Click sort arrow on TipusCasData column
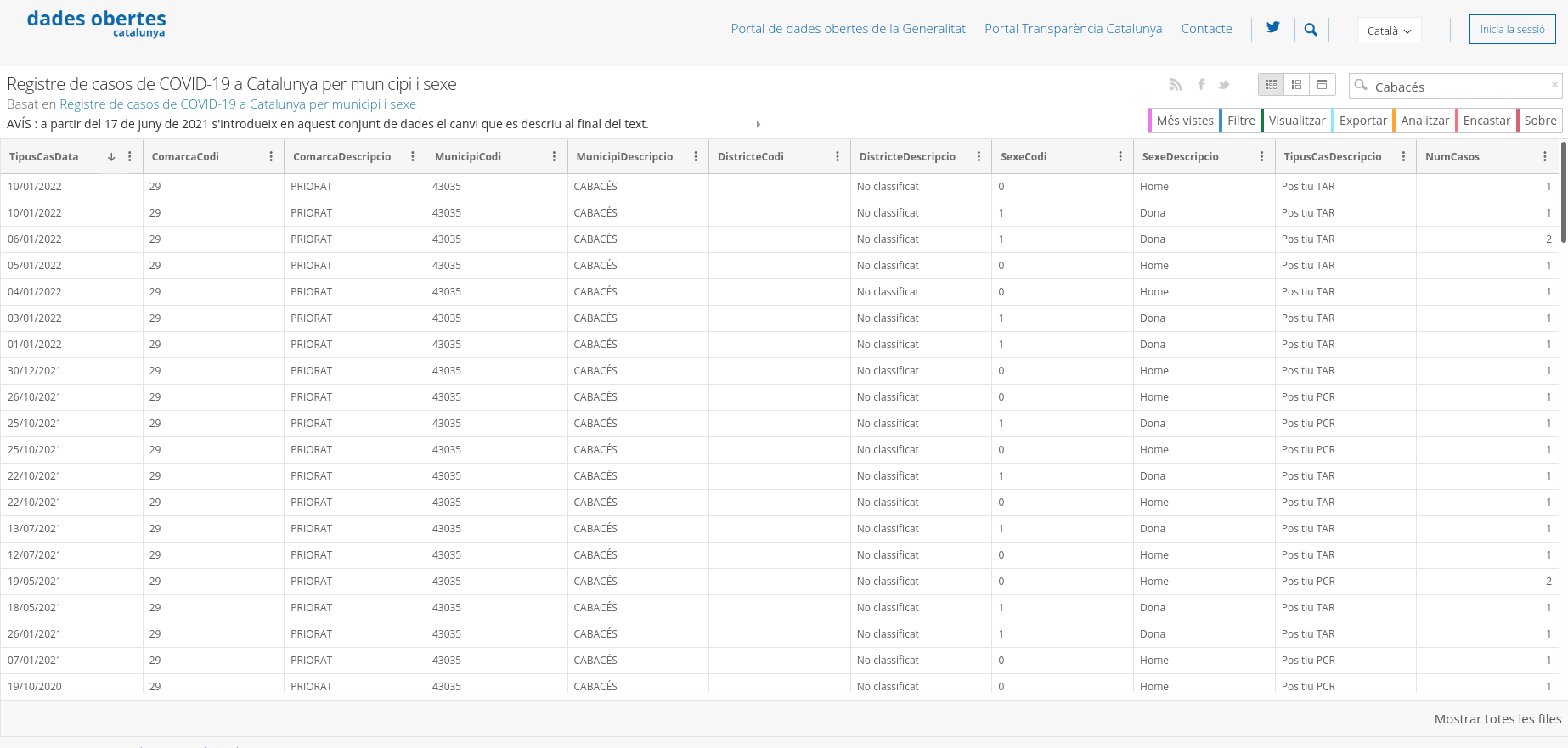 (x=111, y=157)
